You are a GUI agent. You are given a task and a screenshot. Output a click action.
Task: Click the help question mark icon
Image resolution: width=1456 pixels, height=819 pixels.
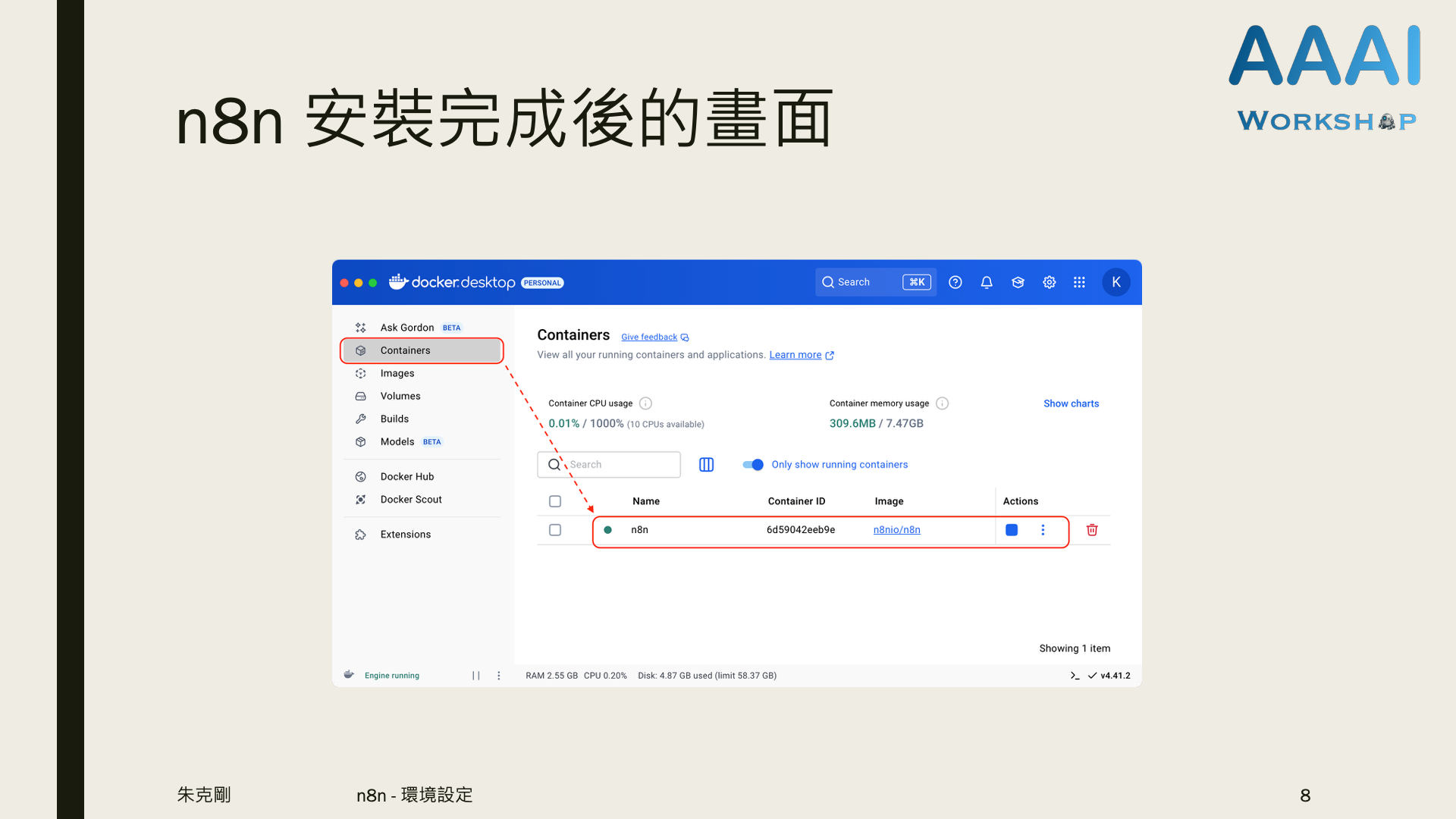955,282
